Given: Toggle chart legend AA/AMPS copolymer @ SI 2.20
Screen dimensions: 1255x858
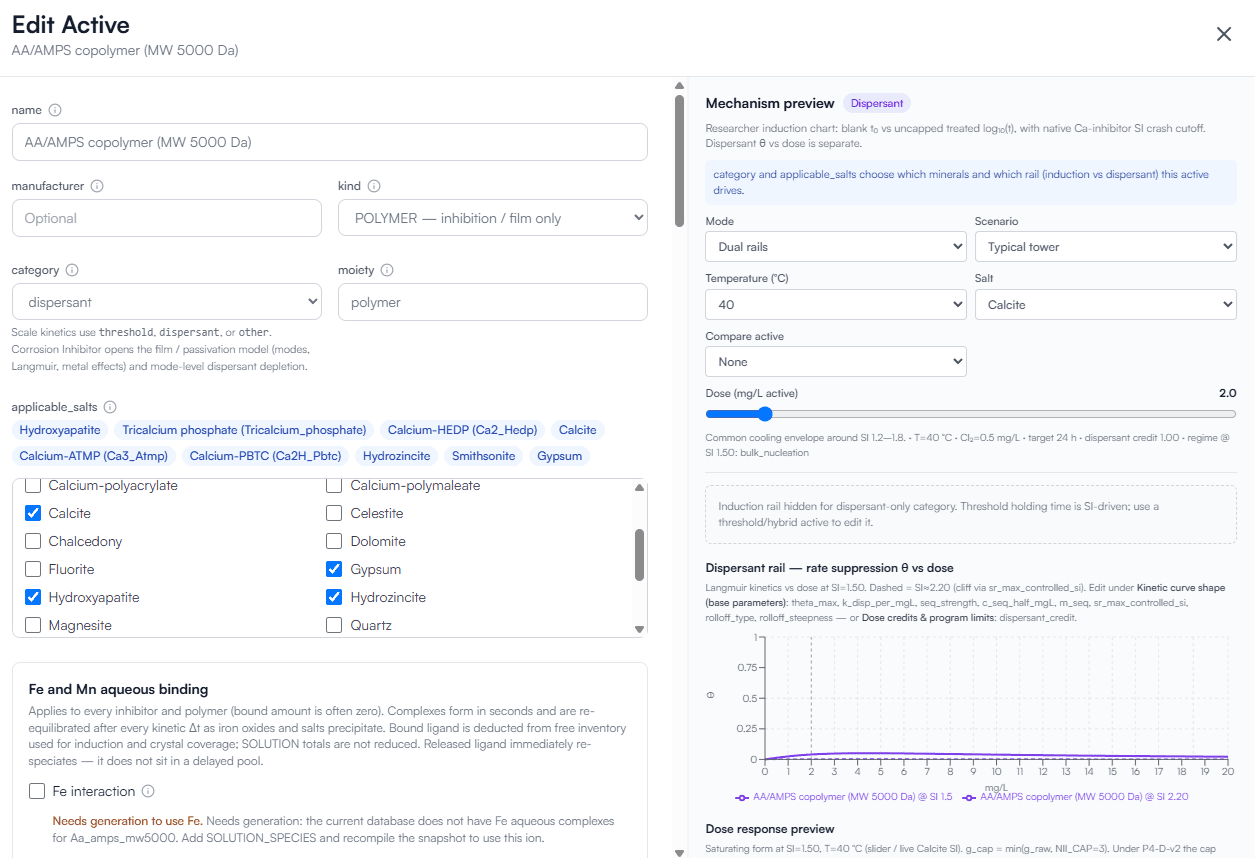Looking at the screenshot, I should pos(1075,797).
